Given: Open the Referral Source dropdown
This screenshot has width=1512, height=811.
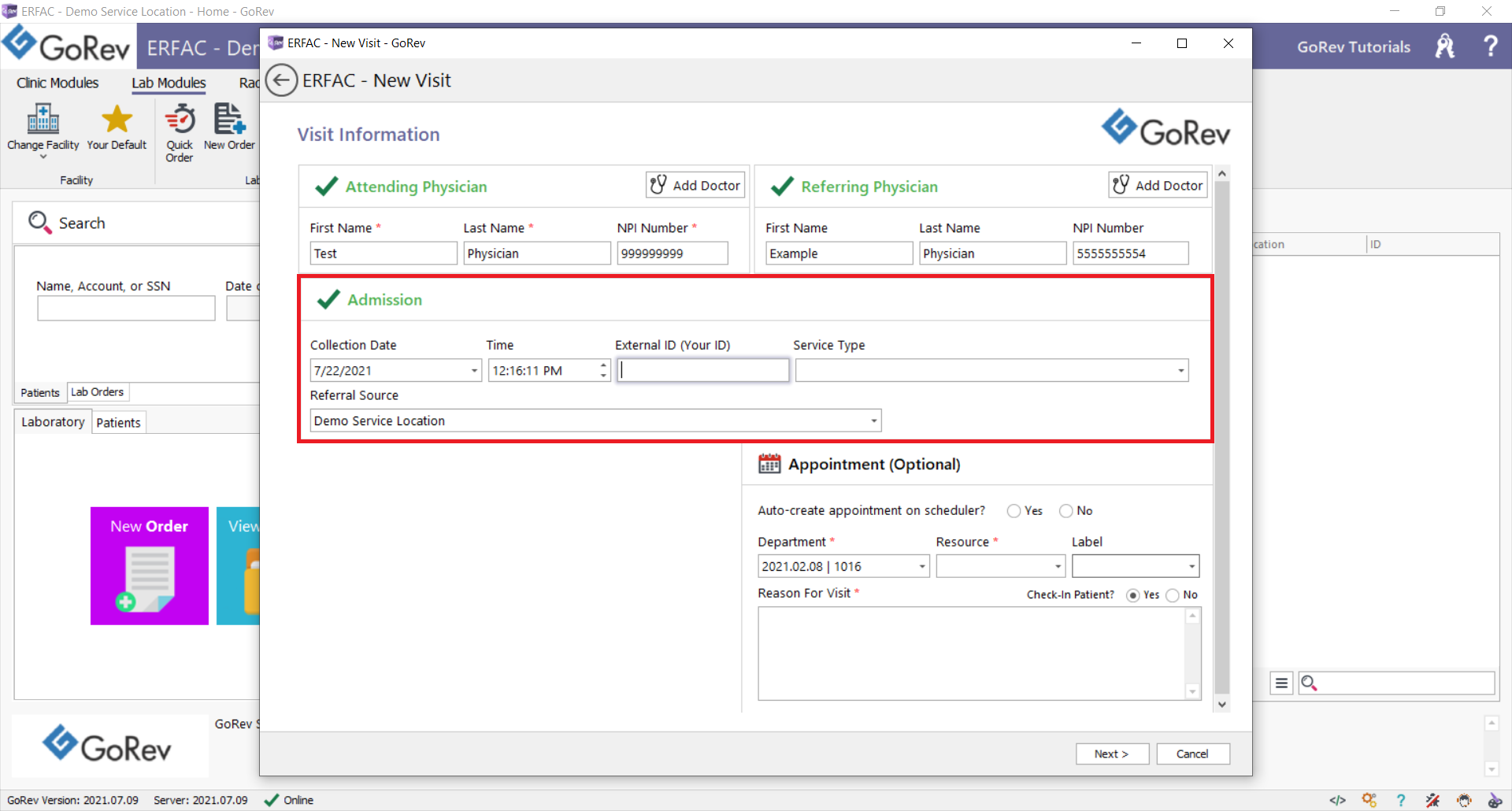Looking at the screenshot, I should point(873,421).
